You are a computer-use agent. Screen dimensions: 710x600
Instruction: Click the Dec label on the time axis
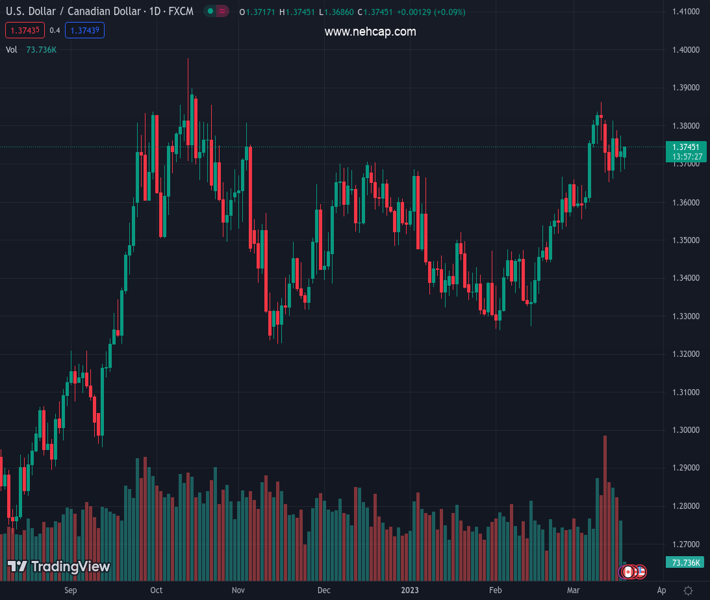pyautogui.click(x=323, y=591)
